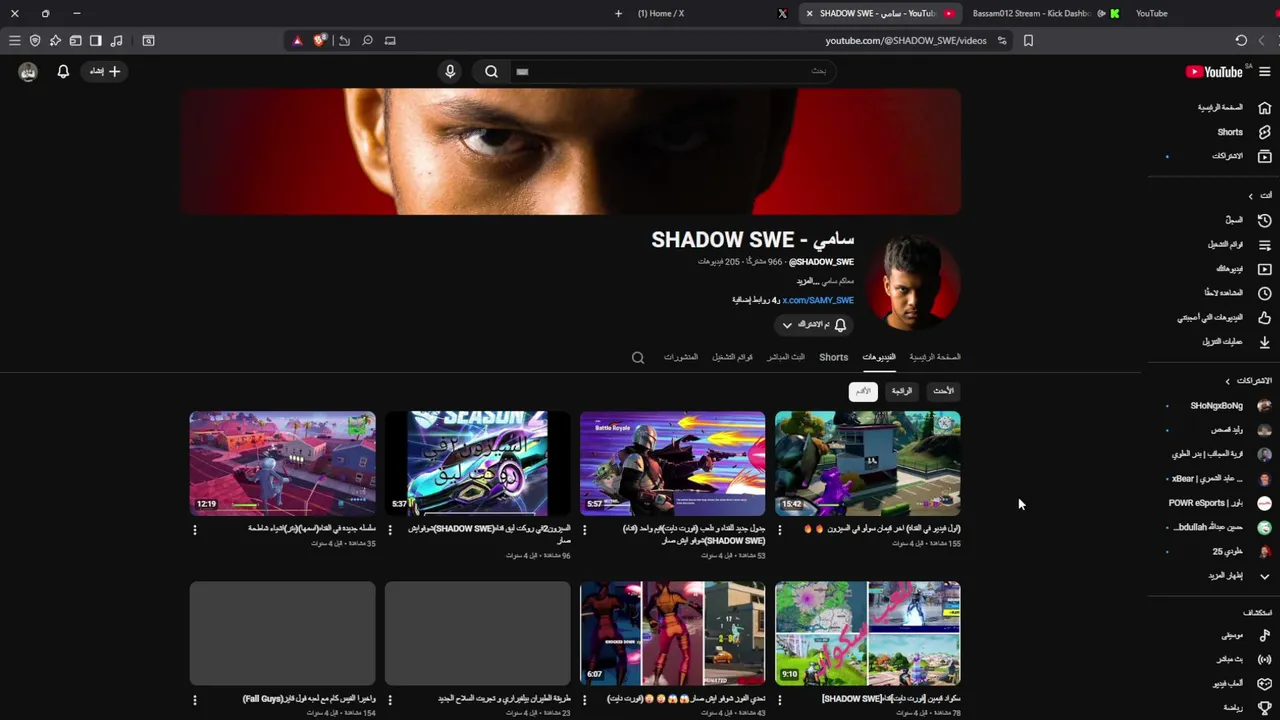Play the 15:42 video thumbnail

pos(868,463)
